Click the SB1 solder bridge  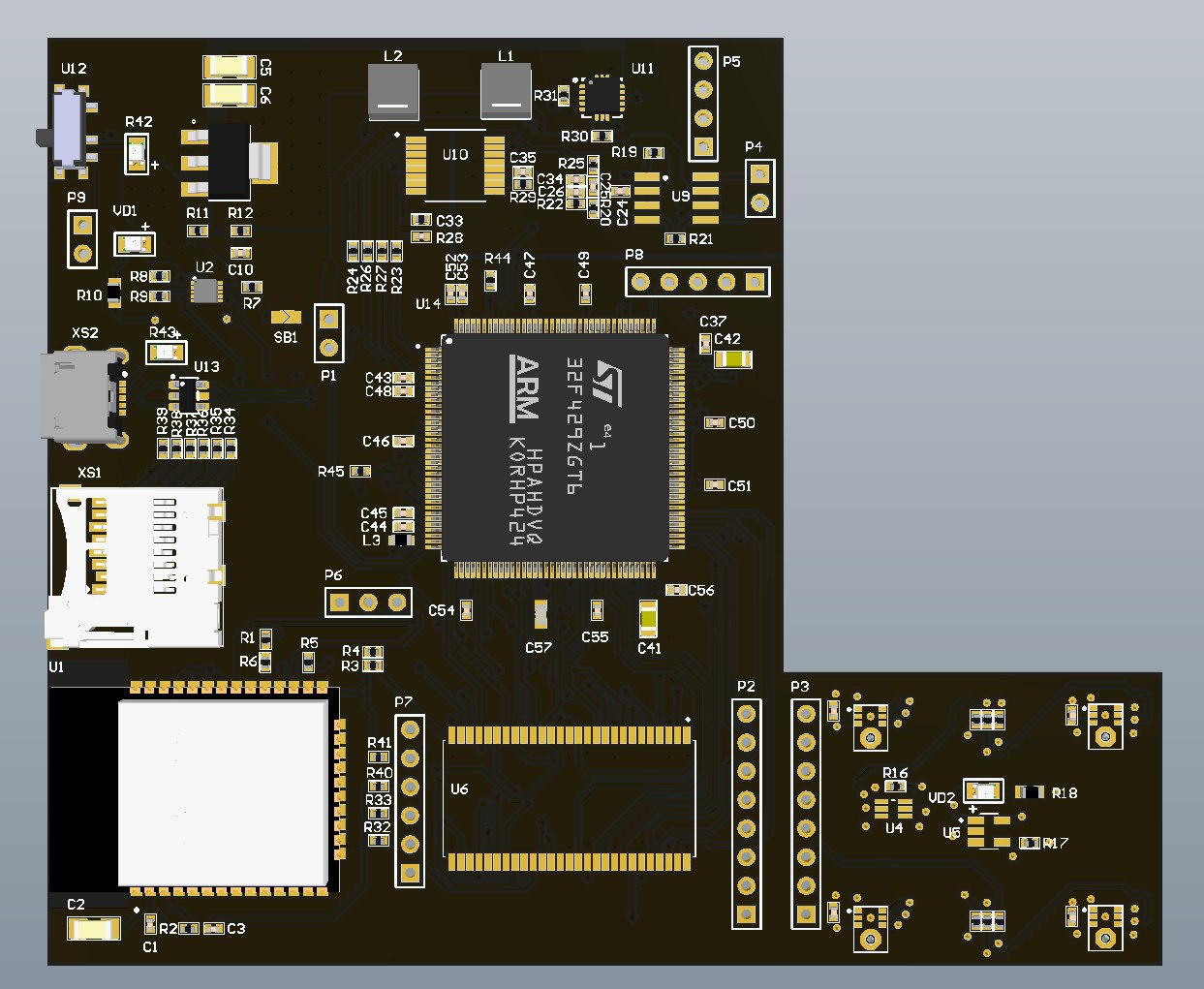(x=286, y=317)
